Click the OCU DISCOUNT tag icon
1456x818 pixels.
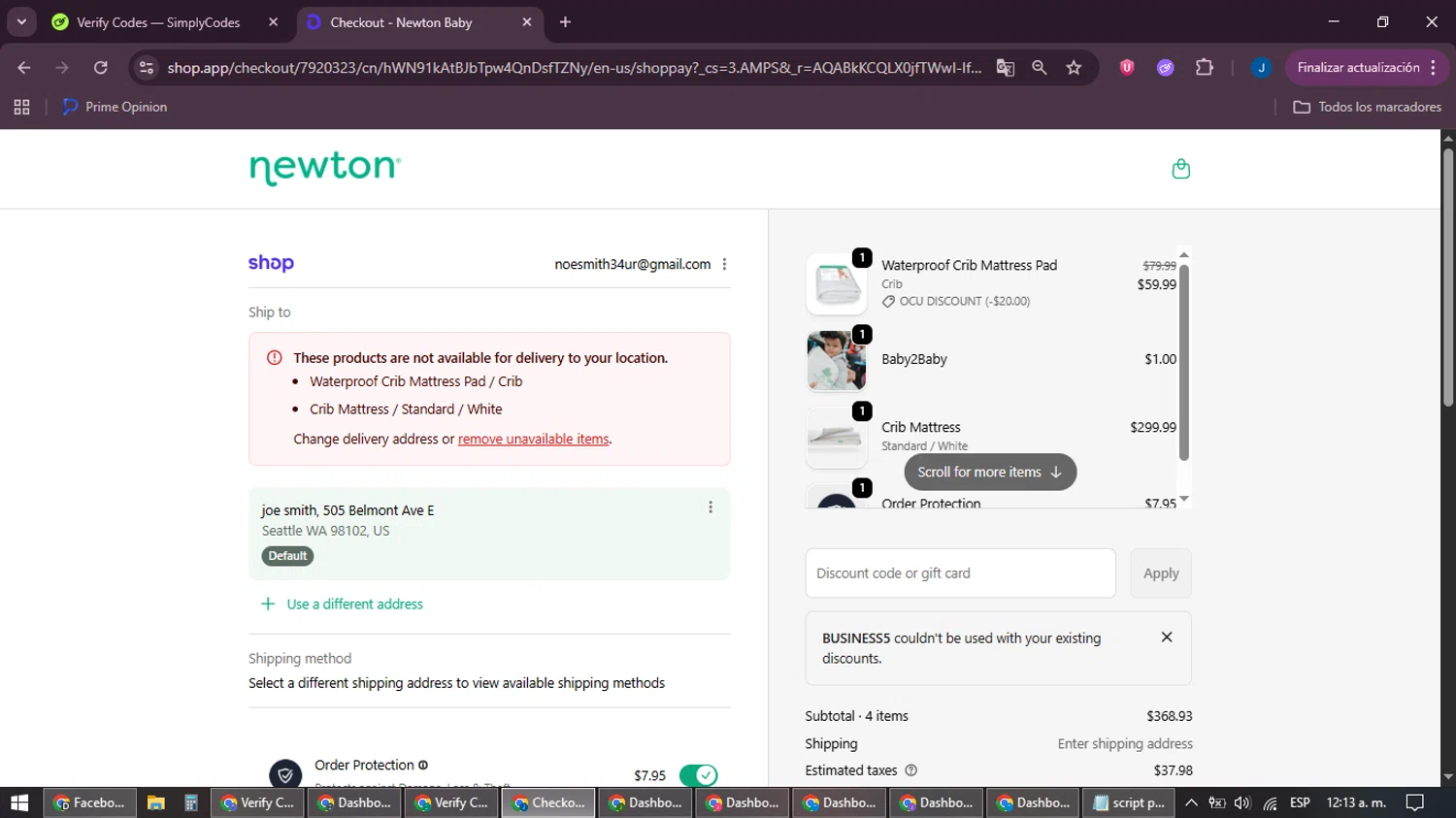pos(888,302)
